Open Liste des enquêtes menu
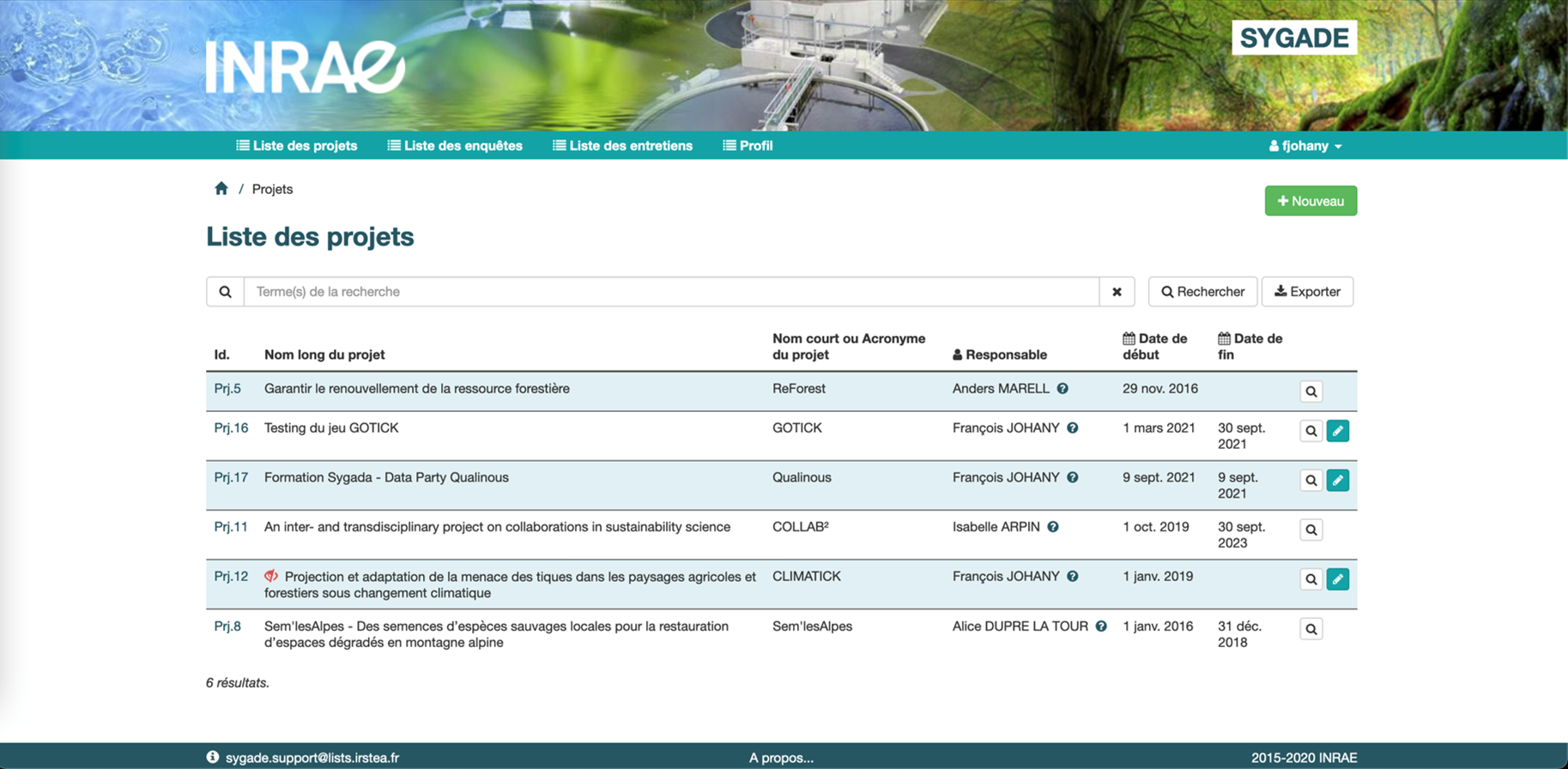The image size is (1568, 769). coord(455,146)
